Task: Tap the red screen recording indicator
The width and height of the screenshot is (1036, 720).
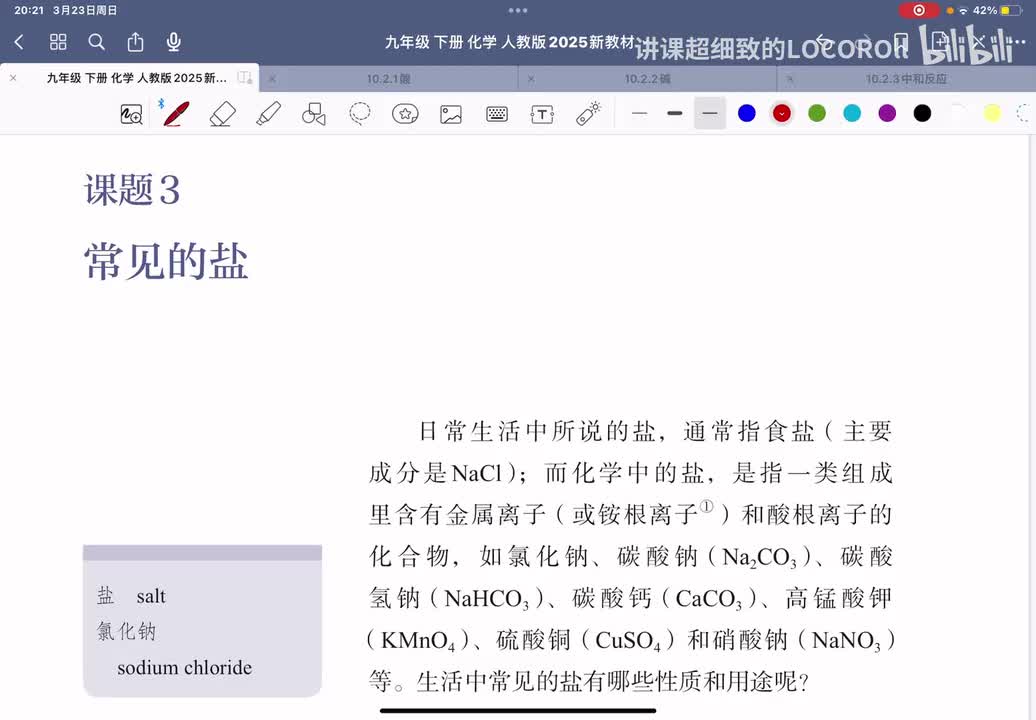Action: click(918, 11)
